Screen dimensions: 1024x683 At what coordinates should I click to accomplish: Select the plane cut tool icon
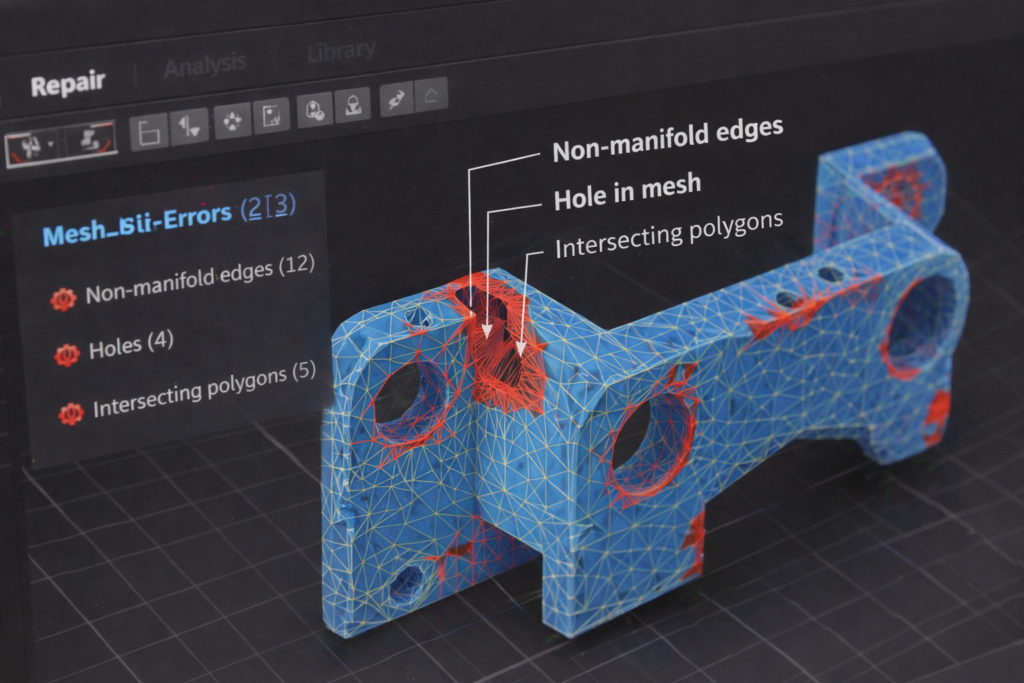272,113
